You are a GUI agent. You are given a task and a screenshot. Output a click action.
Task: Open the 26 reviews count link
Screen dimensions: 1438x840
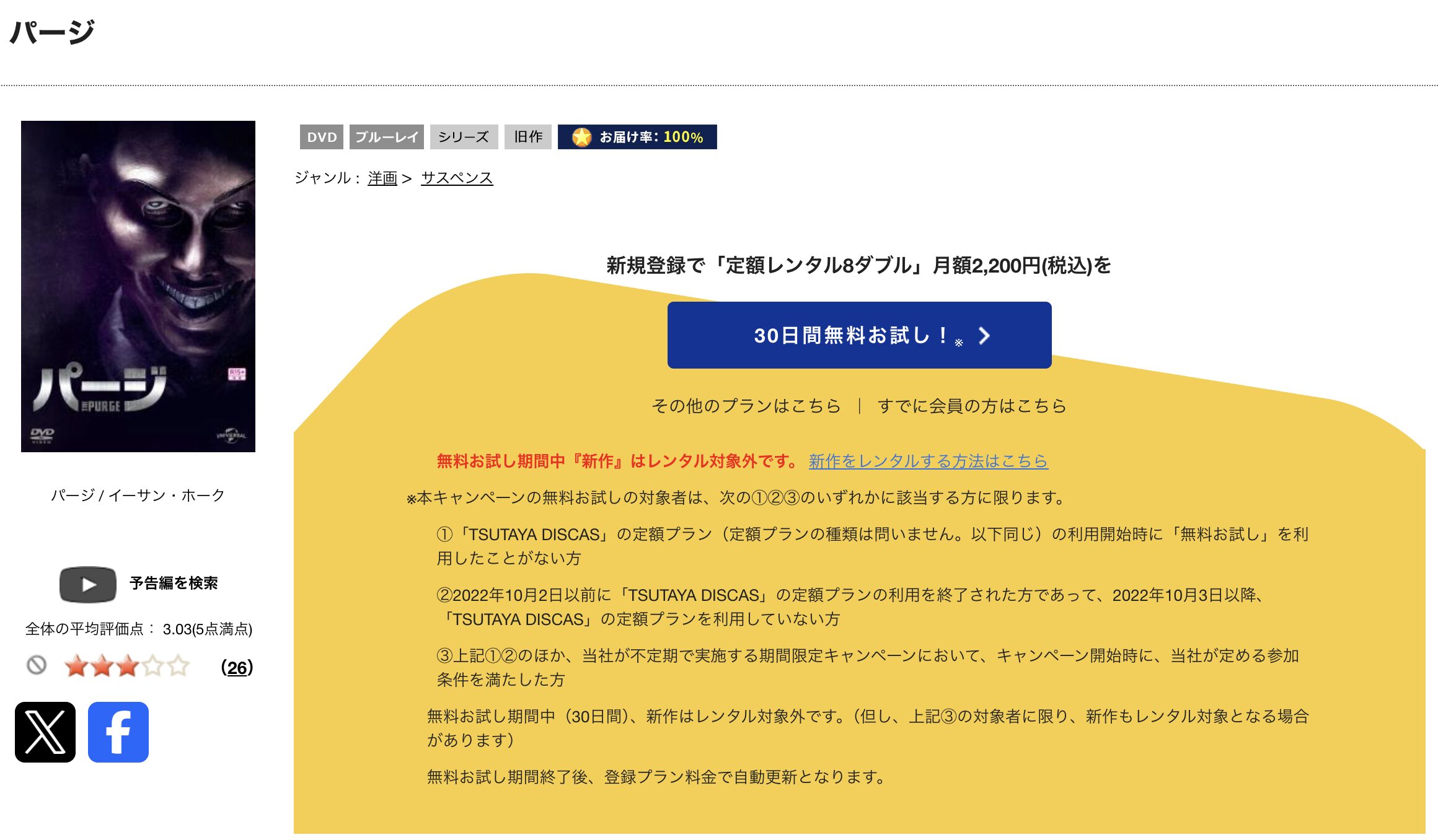tap(237, 667)
